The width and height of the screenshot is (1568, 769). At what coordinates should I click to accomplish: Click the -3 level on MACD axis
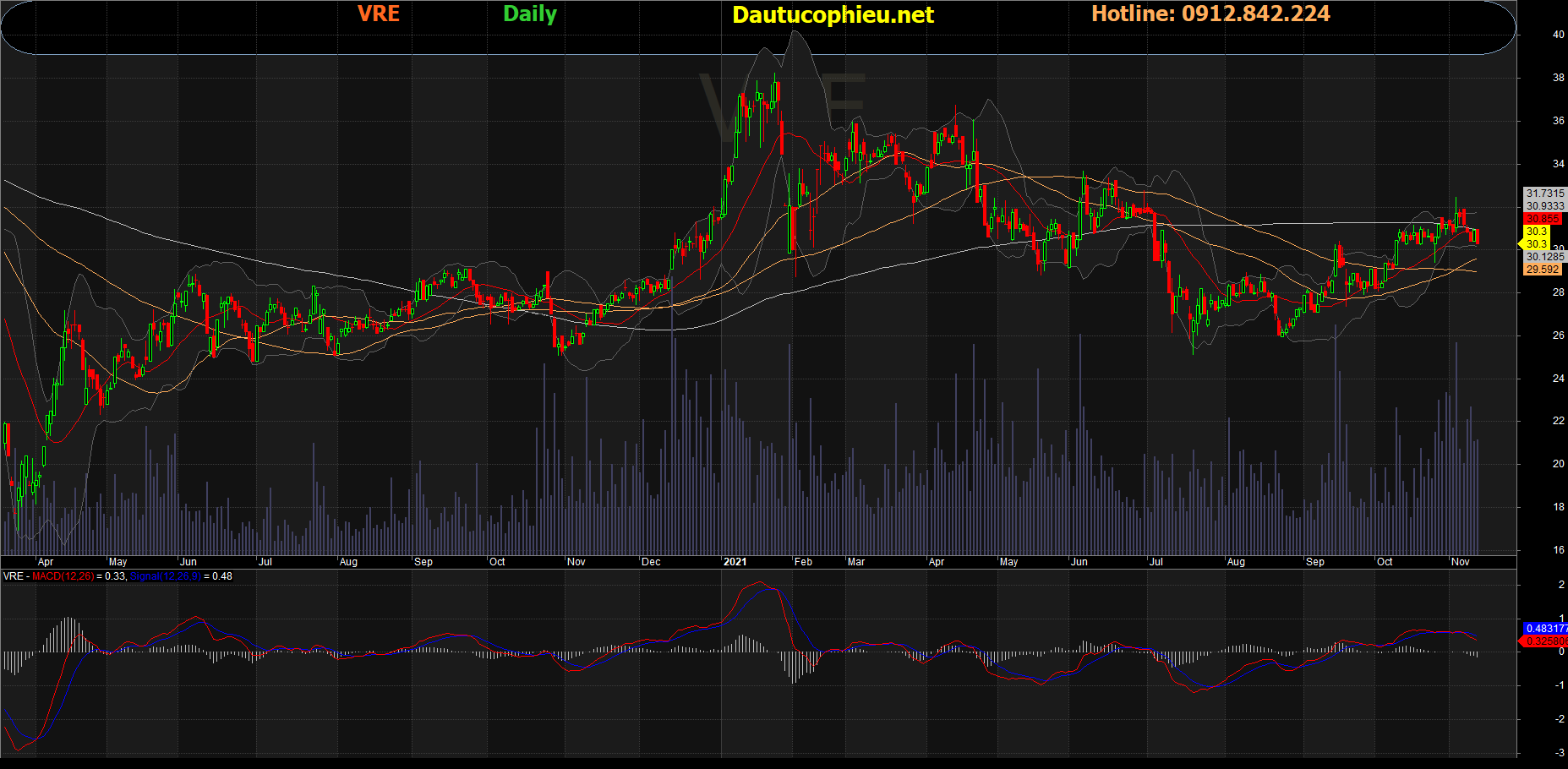click(1560, 753)
